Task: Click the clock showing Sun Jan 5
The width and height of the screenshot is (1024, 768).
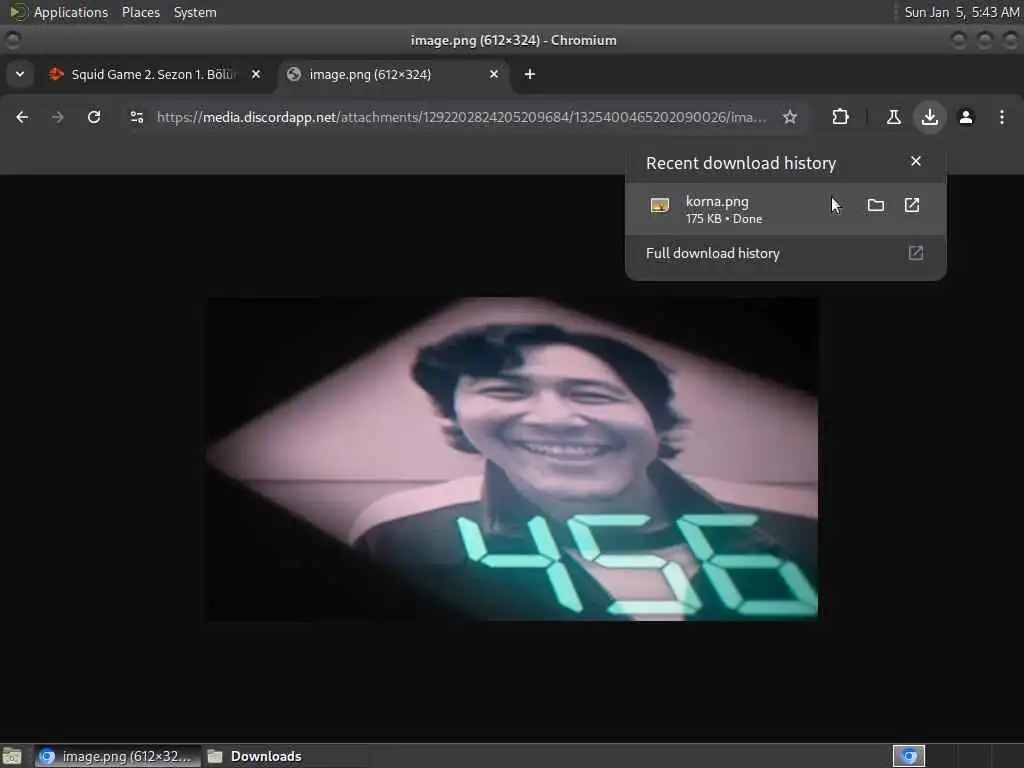Action: point(961,12)
